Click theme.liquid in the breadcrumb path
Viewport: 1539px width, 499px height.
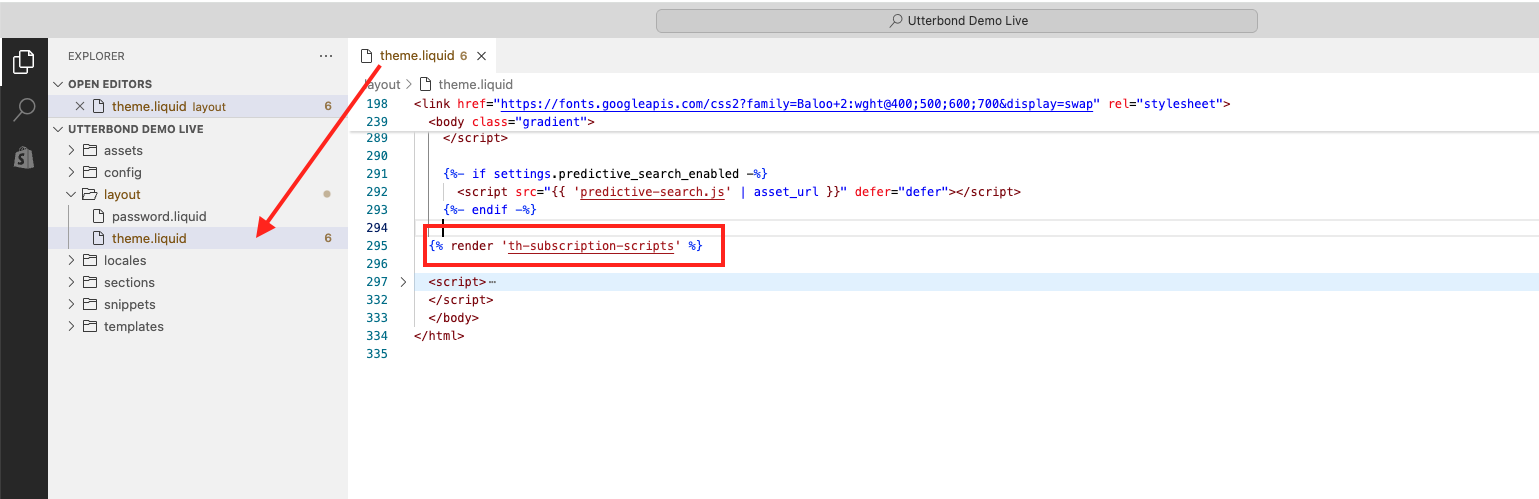(x=475, y=84)
